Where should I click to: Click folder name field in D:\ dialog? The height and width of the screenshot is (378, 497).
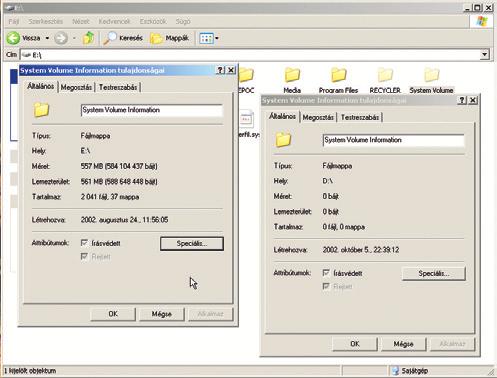point(394,140)
